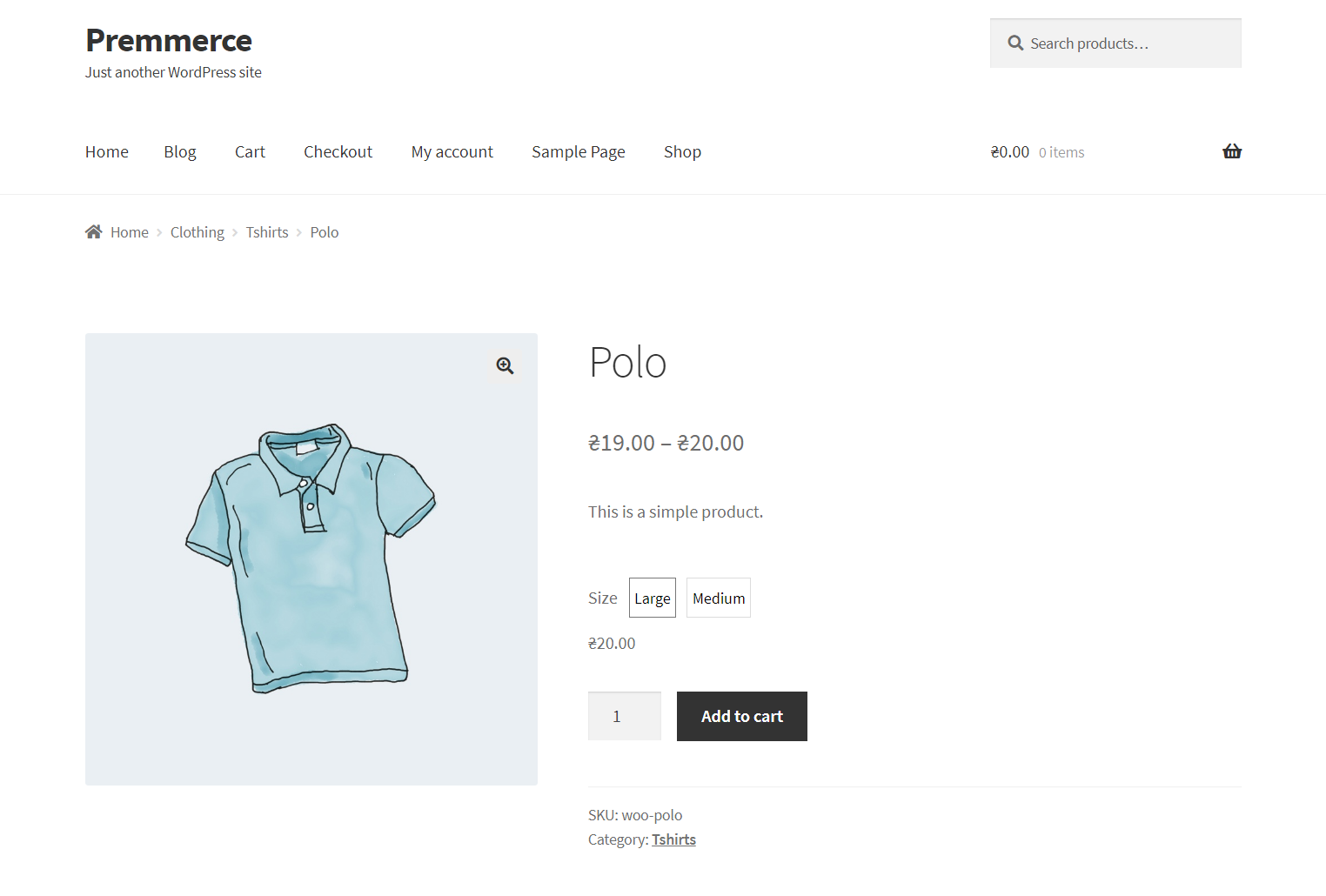The image size is (1326, 896).
Task: Open the Checkout page from navigation
Action: (338, 151)
